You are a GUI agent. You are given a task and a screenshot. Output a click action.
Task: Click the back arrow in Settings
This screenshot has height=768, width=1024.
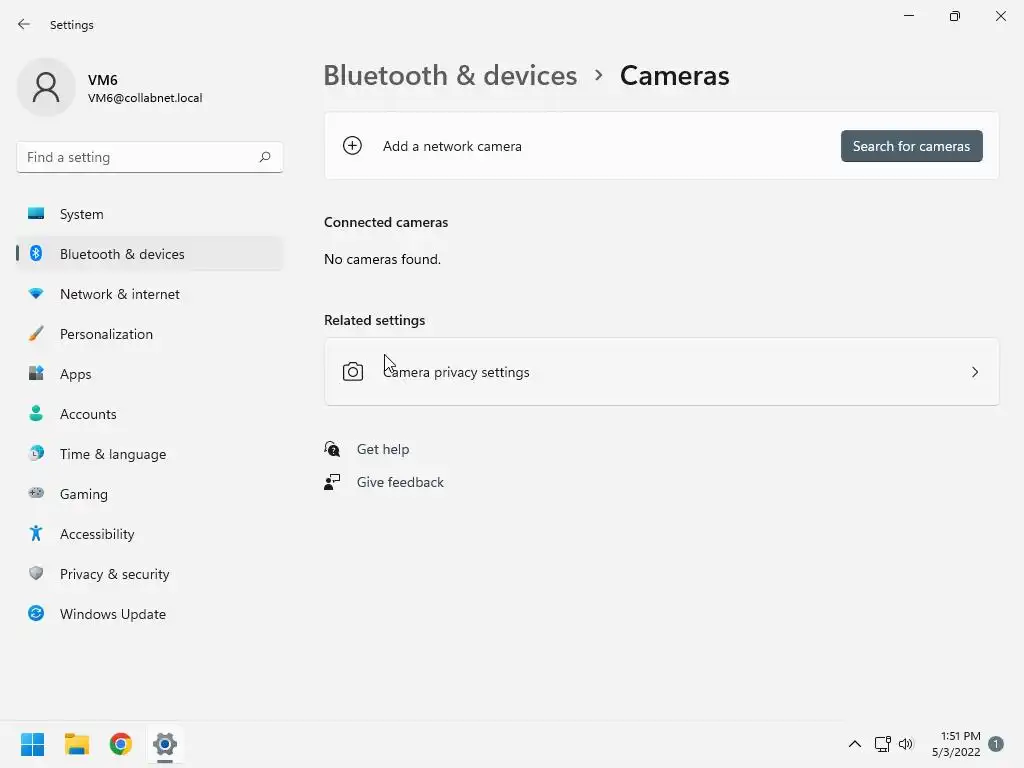coord(24,24)
